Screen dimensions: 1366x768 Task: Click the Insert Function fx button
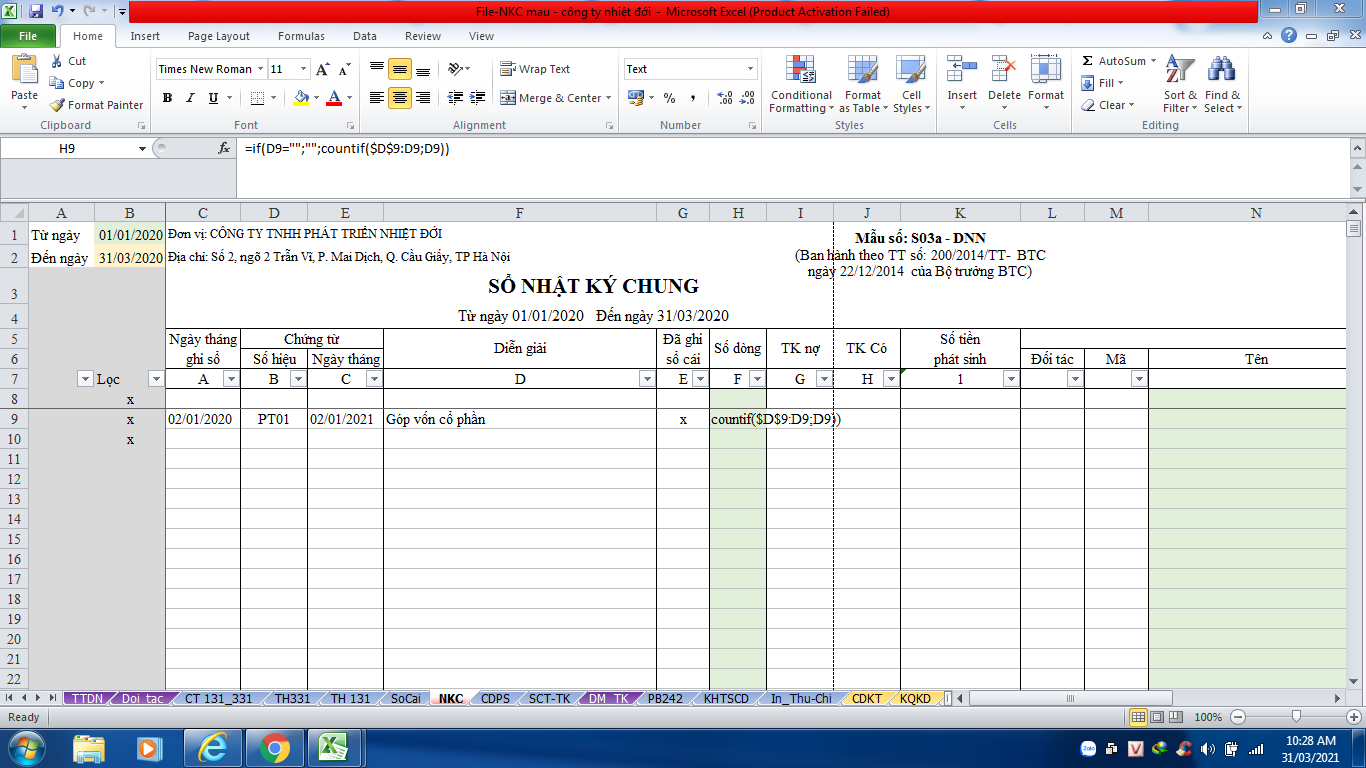pos(224,148)
